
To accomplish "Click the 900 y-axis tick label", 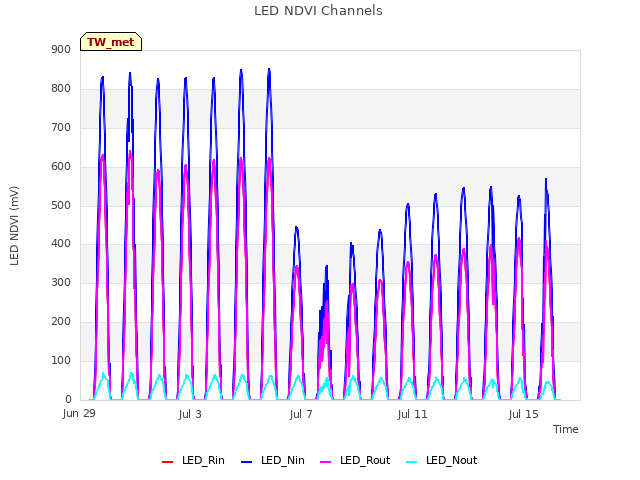I will pyautogui.click(x=61, y=50).
